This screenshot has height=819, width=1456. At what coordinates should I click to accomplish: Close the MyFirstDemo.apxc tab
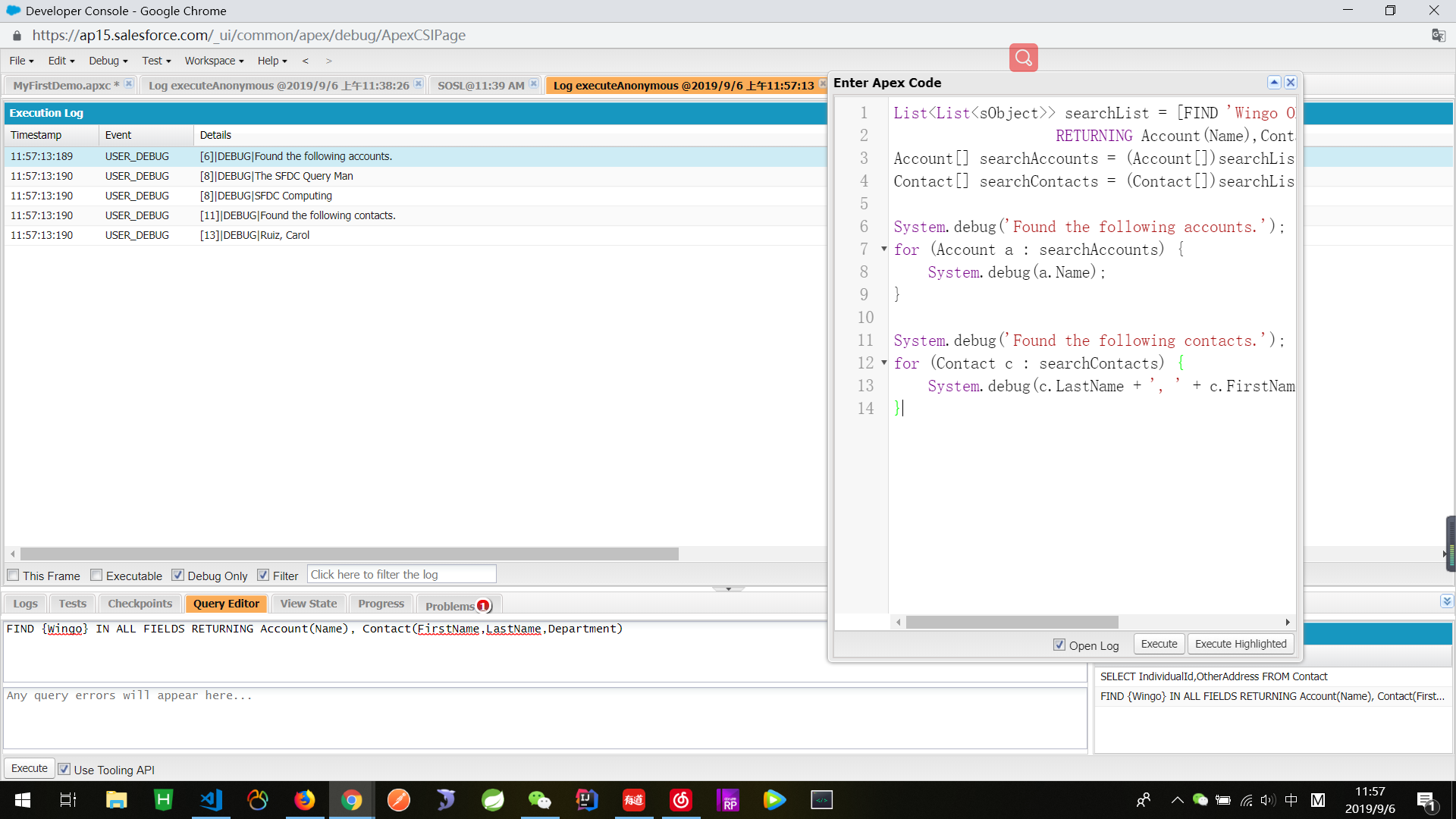[x=129, y=84]
